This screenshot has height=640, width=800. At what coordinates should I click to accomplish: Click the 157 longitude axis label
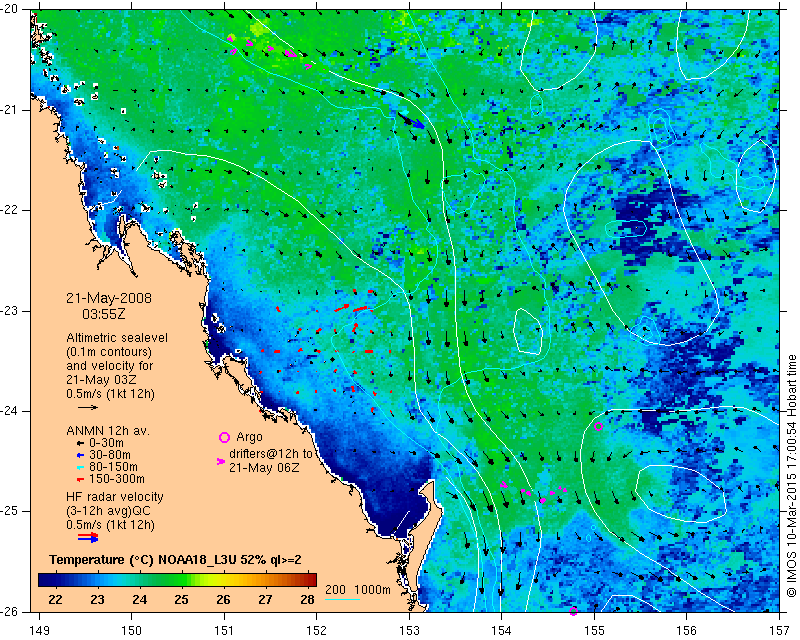[x=780, y=631]
